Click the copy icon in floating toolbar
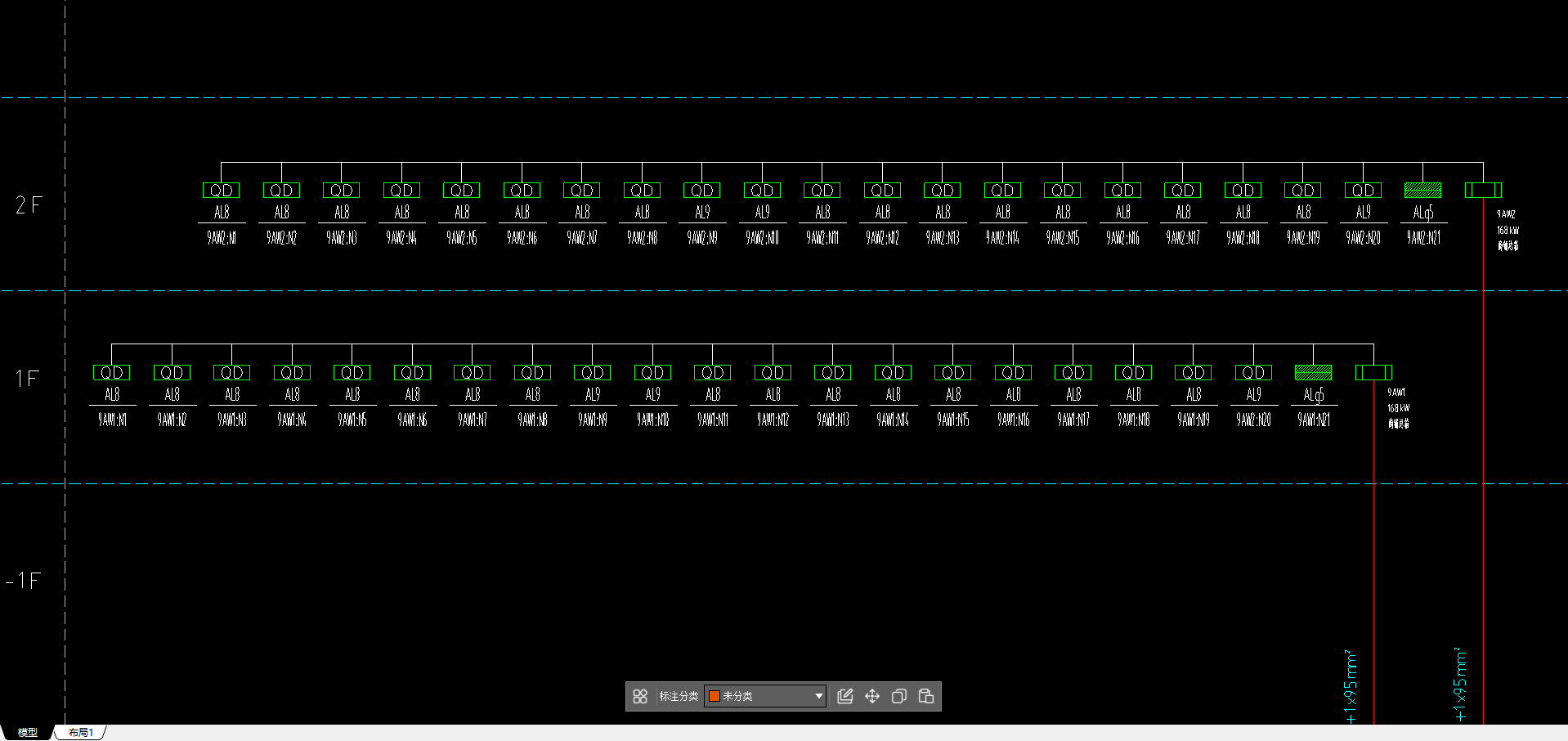1568x741 pixels. [x=899, y=696]
